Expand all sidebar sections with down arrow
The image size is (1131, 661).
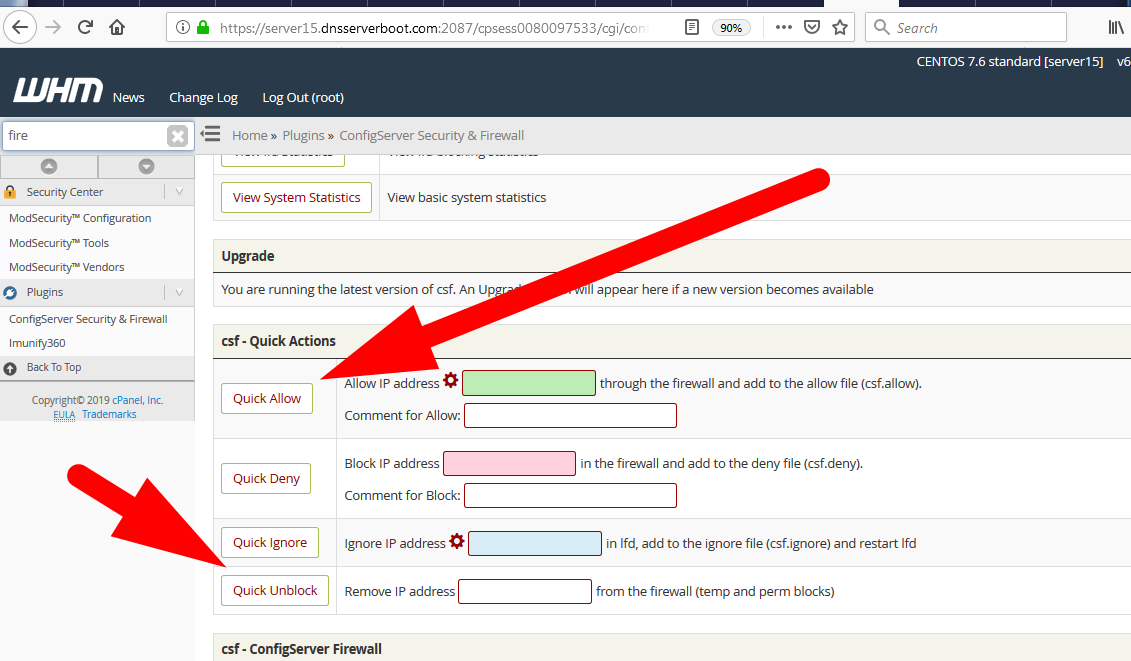(x=146, y=166)
